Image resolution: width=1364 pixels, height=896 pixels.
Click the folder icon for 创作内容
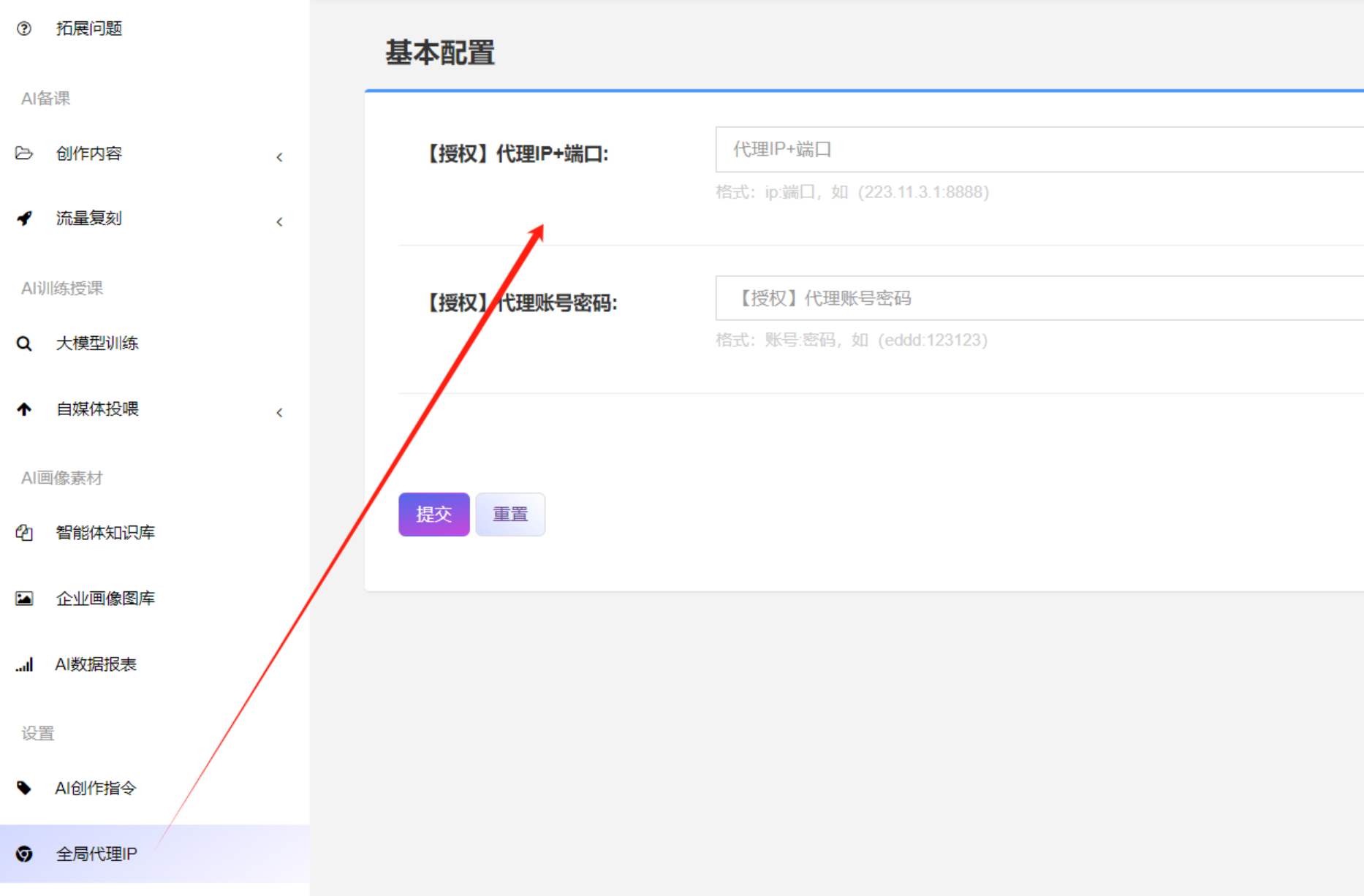pos(24,153)
